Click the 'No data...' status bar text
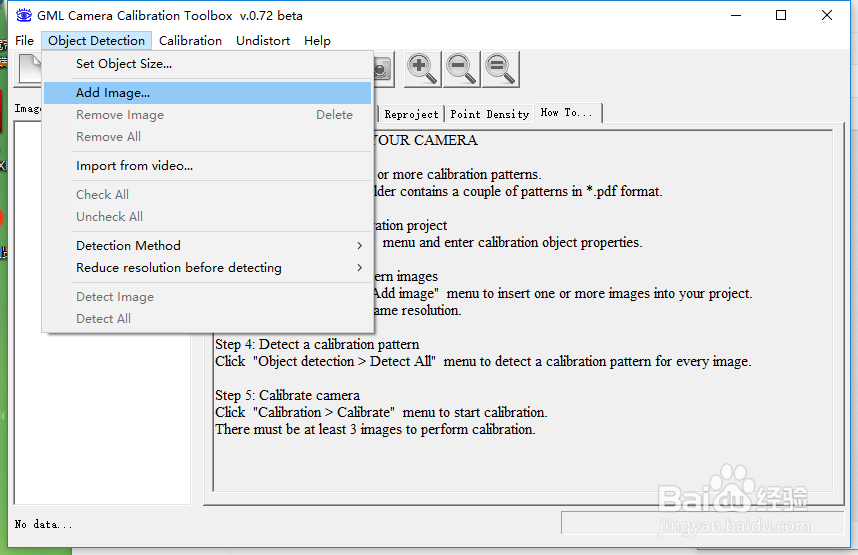Screen dimensions: 858x555 (x=43, y=524)
